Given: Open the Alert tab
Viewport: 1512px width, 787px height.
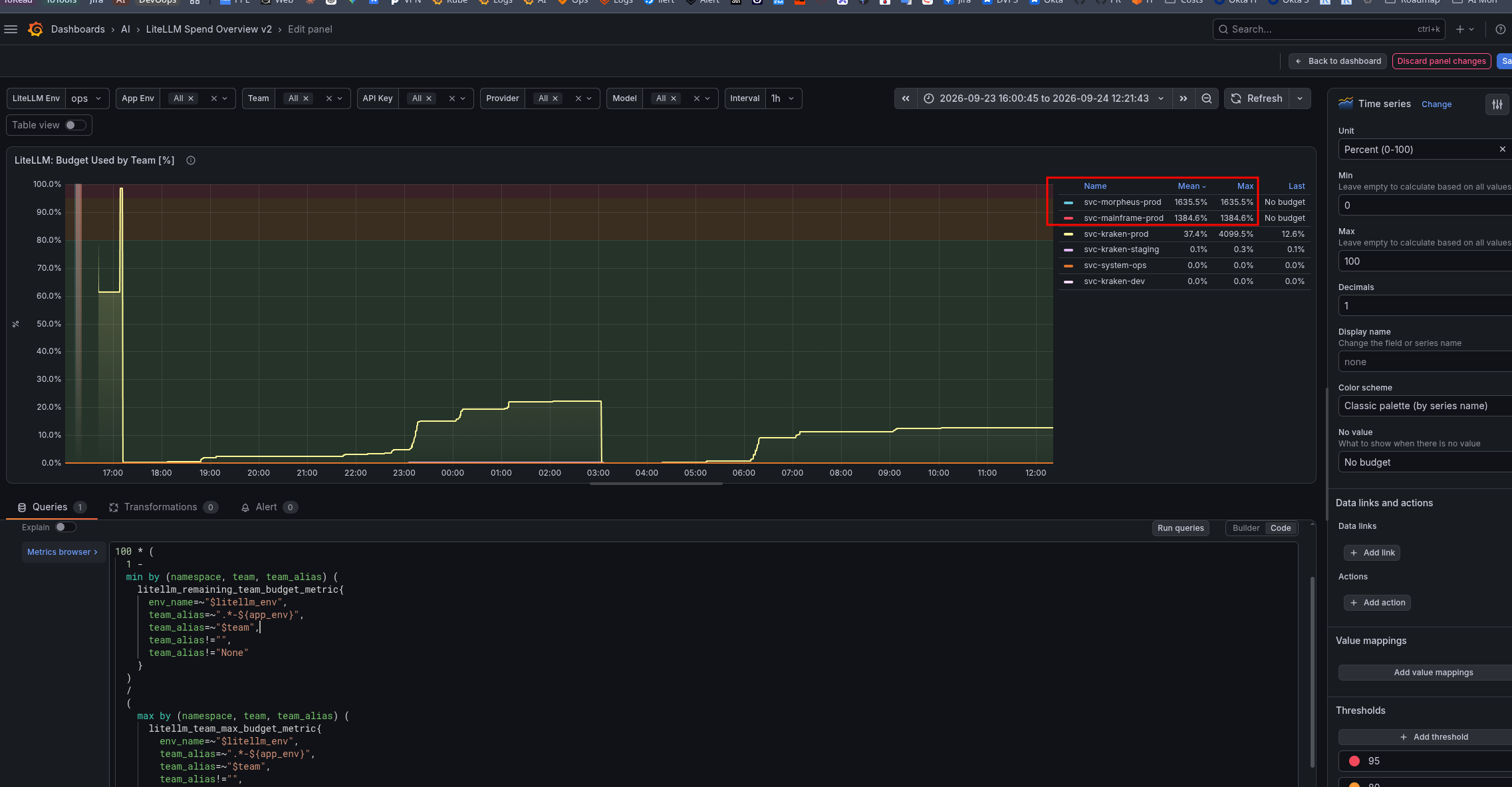Looking at the screenshot, I should [269, 507].
